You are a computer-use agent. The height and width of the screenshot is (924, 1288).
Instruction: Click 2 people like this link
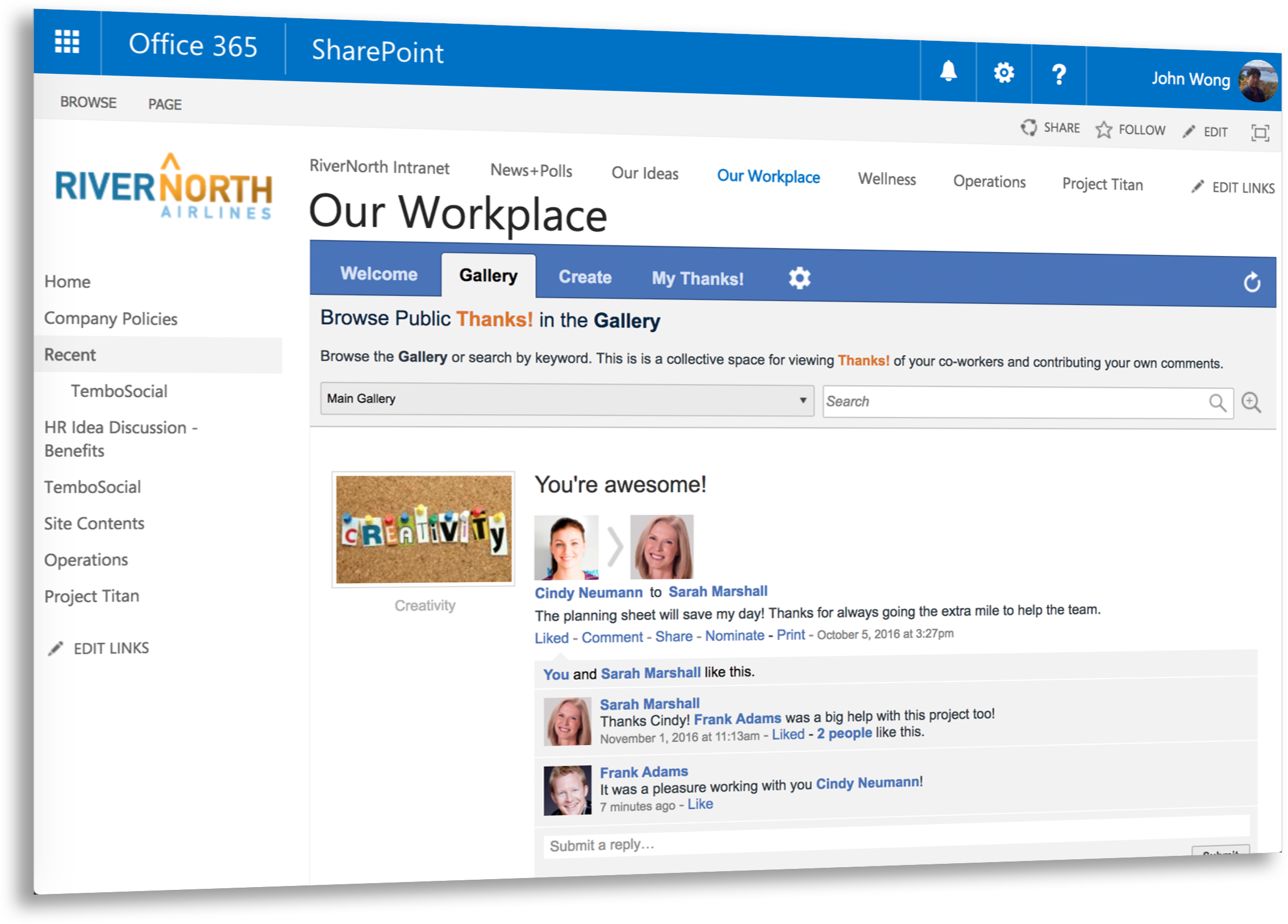click(844, 733)
